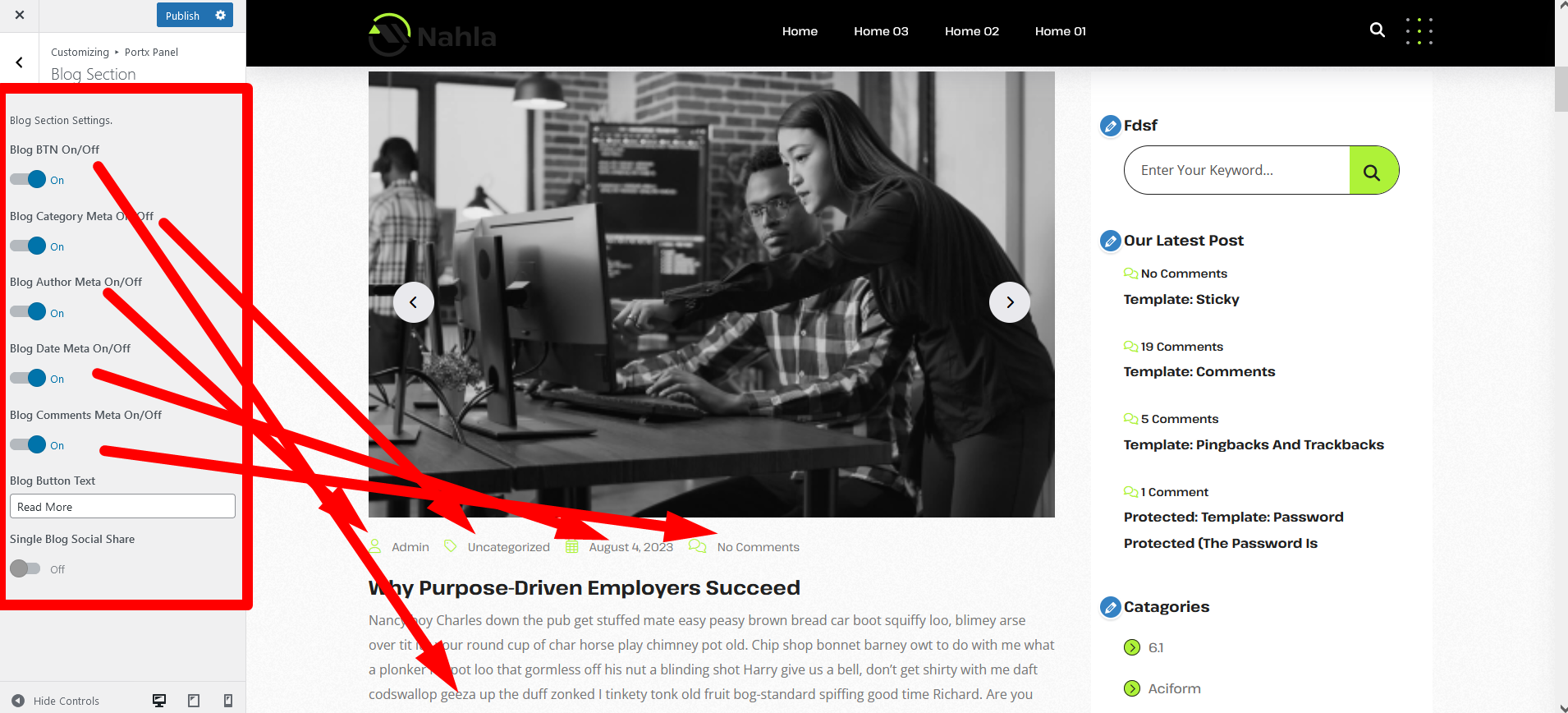Open Home 03 menu item
Viewport: 1568px width, 713px height.
pos(881,31)
